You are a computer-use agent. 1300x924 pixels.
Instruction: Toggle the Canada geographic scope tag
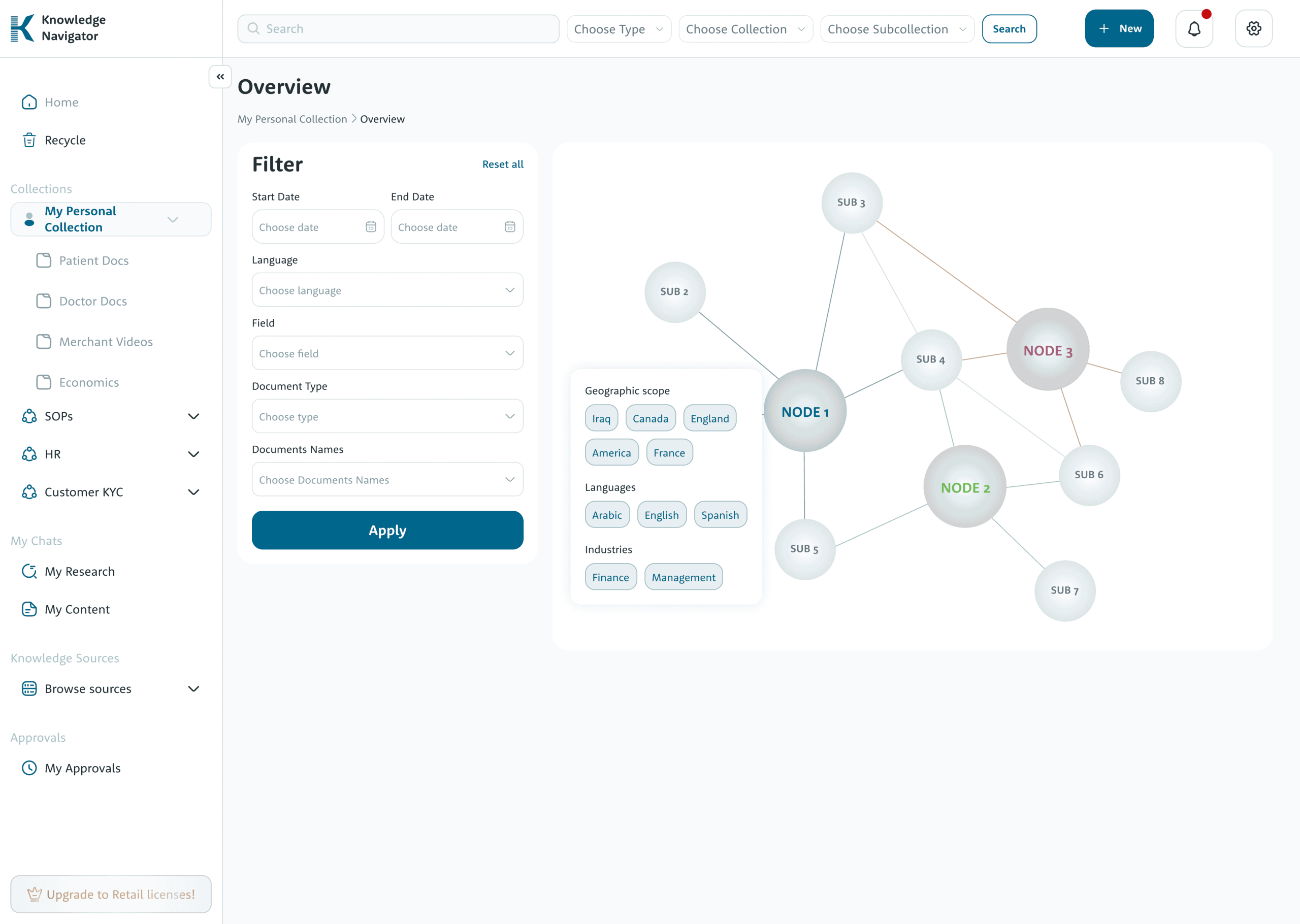point(651,419)
